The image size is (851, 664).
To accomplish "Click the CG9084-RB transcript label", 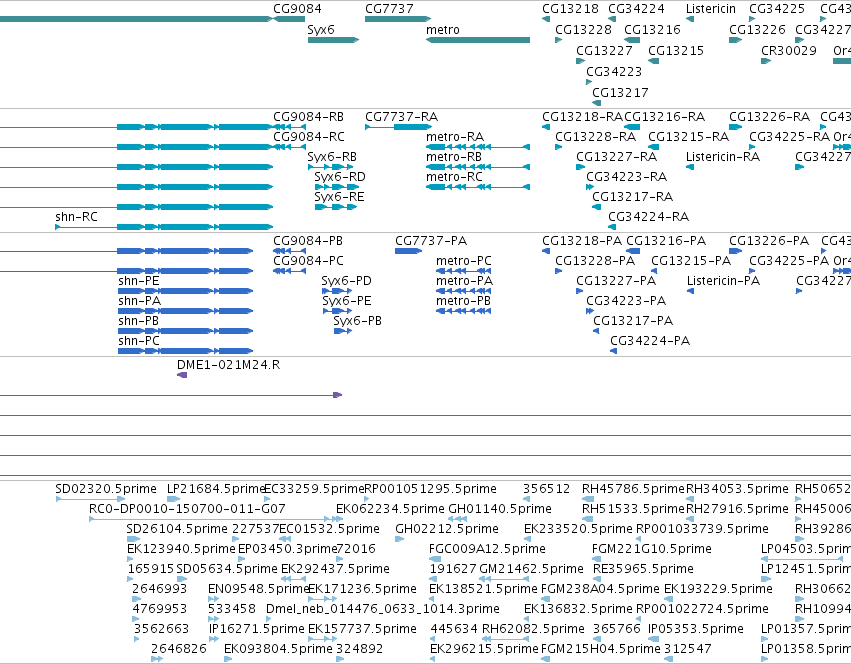I will [308, 117].
